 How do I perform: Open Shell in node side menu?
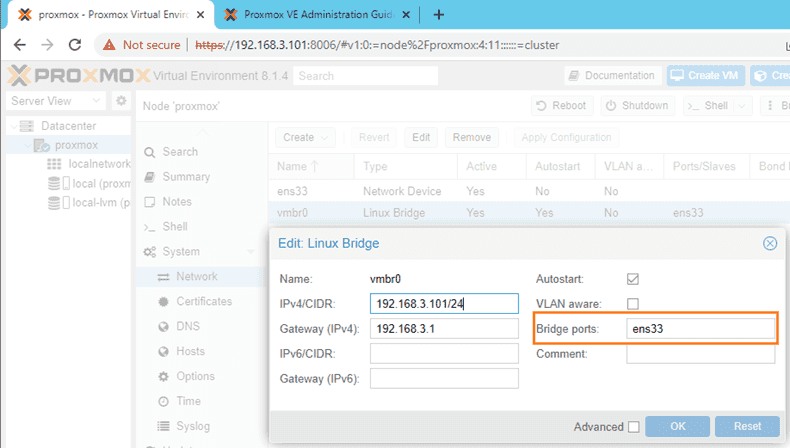click(200, 227)
